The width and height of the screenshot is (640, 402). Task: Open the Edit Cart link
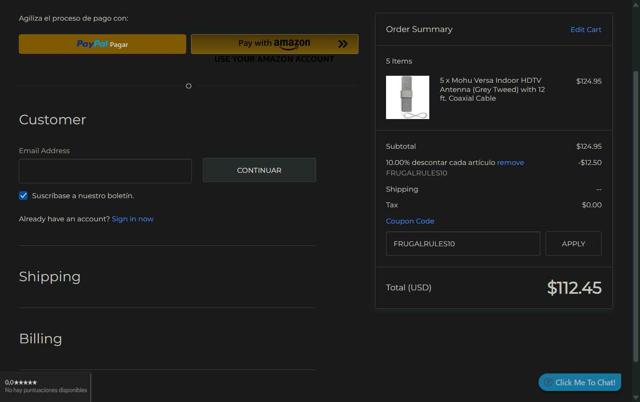tap(586, 29)
